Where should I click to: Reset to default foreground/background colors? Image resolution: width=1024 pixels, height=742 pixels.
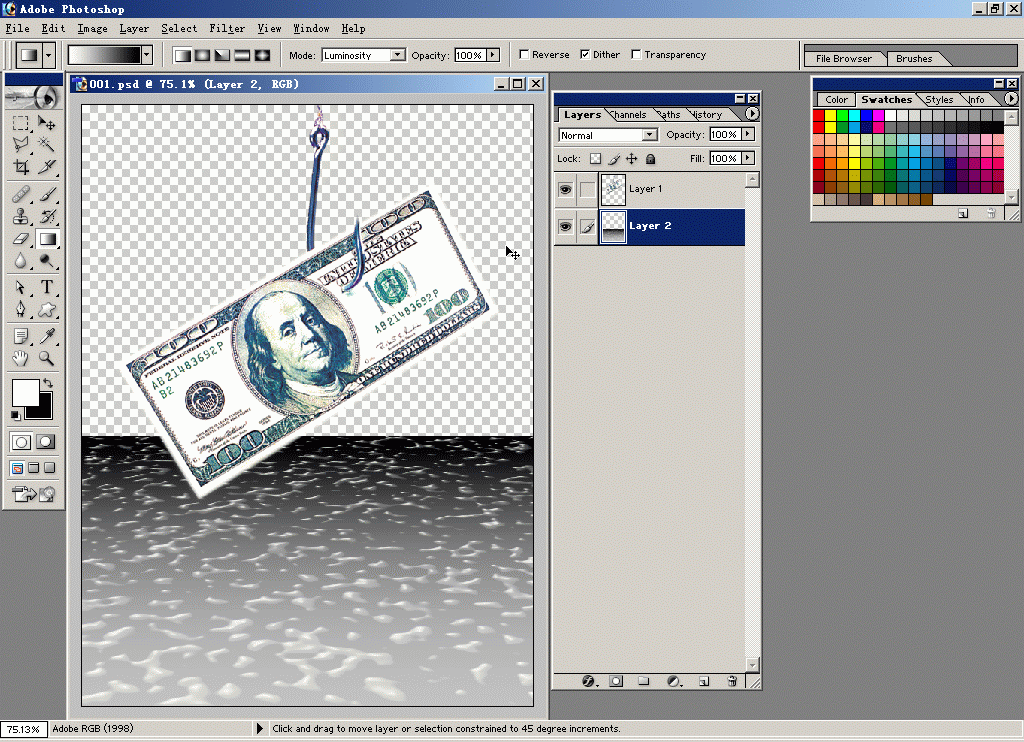click(x=16, y=415)
